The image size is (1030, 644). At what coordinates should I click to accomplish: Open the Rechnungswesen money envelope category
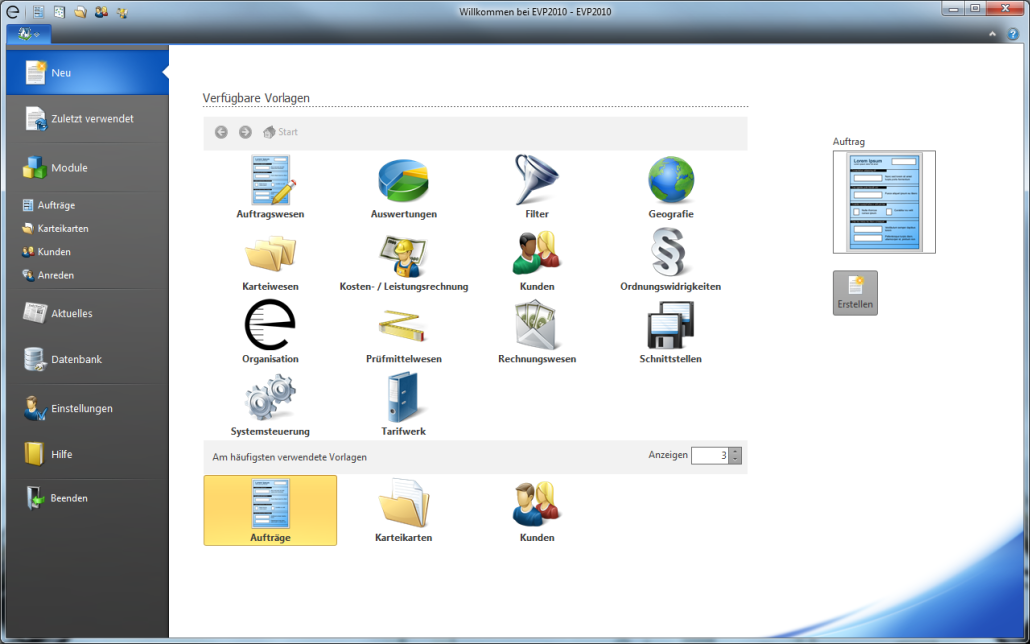click(x=537, y=332)
